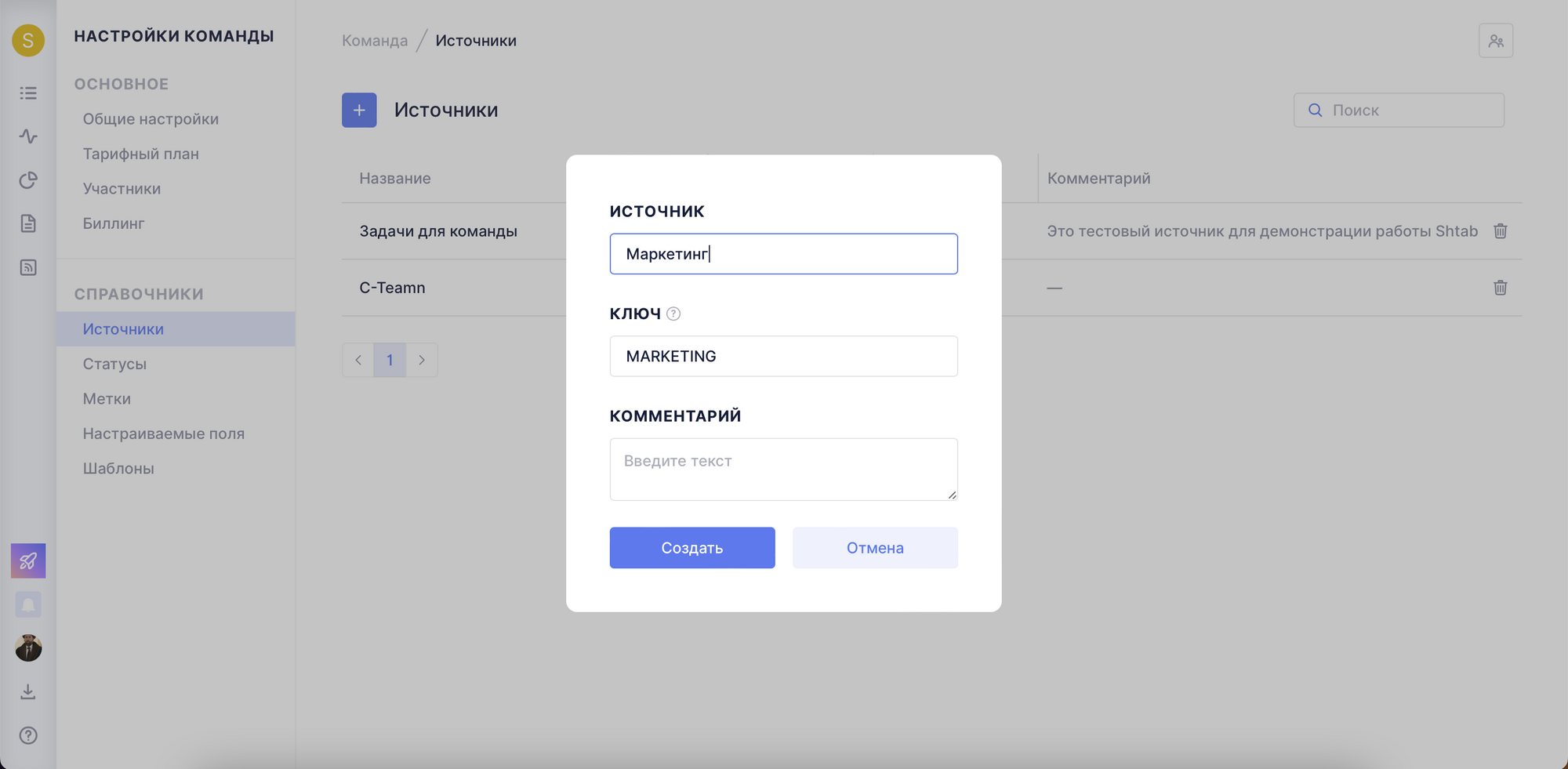Open the Участники settings section

click(122, 189)
